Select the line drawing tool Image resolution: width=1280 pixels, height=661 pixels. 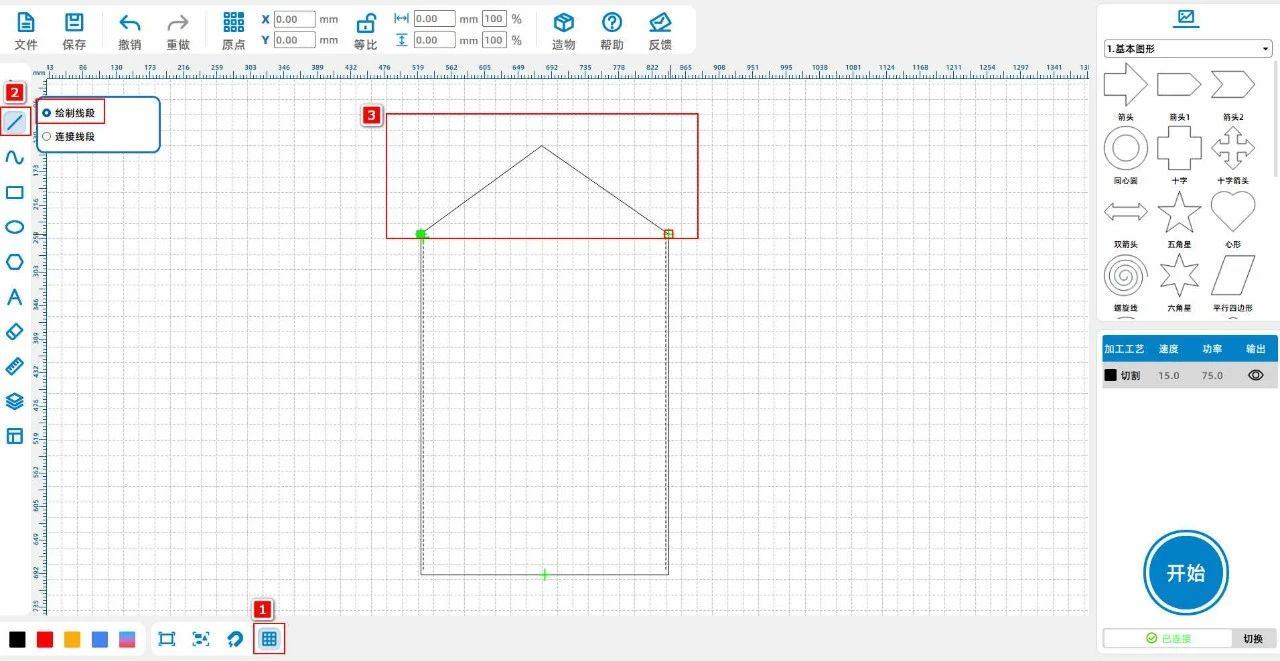tap(15, 123)
